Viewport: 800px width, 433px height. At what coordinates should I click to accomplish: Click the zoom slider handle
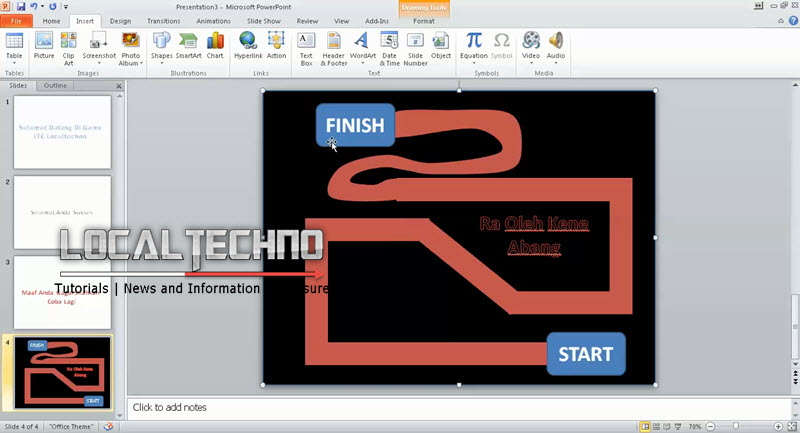point(735,426)
